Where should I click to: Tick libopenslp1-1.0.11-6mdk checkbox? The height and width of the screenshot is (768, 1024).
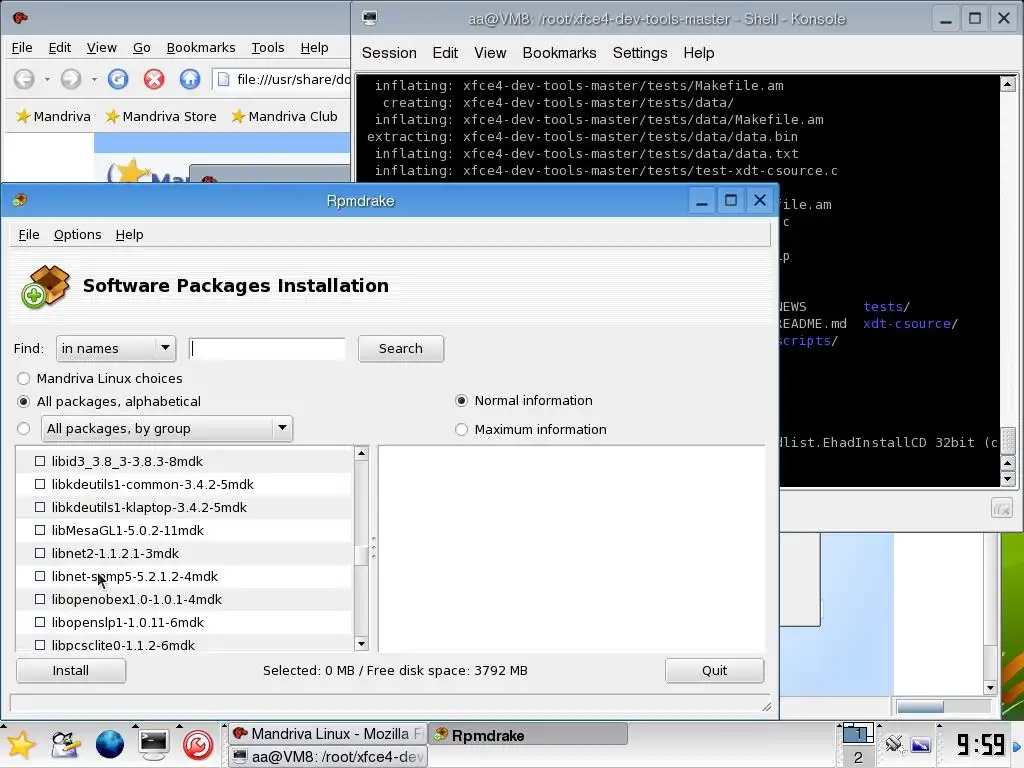pyautogui.click(x=40, y=622)
